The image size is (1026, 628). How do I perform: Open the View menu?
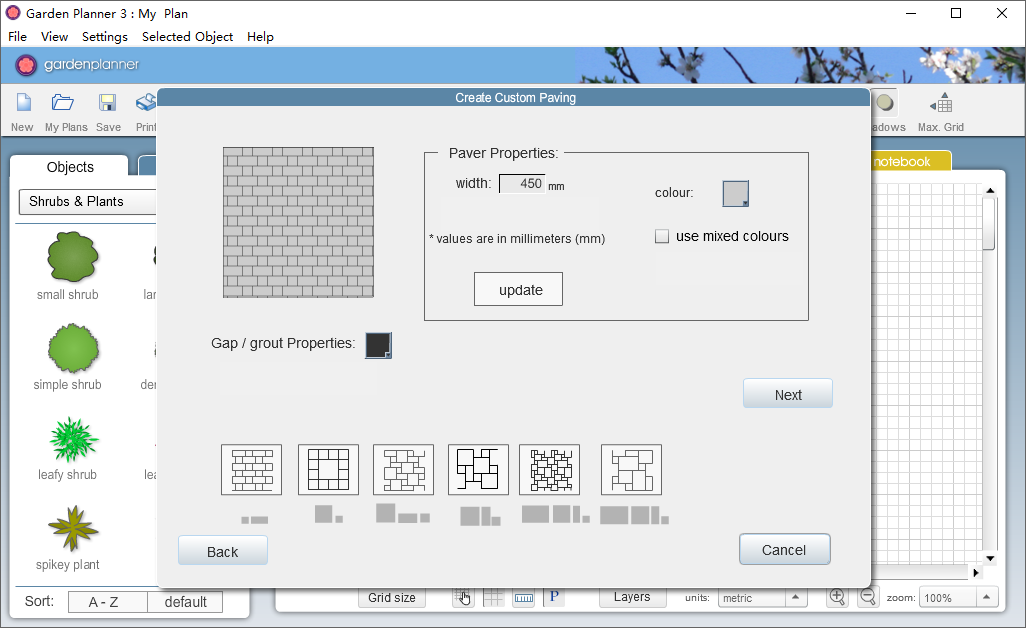(x=54, y=37)
